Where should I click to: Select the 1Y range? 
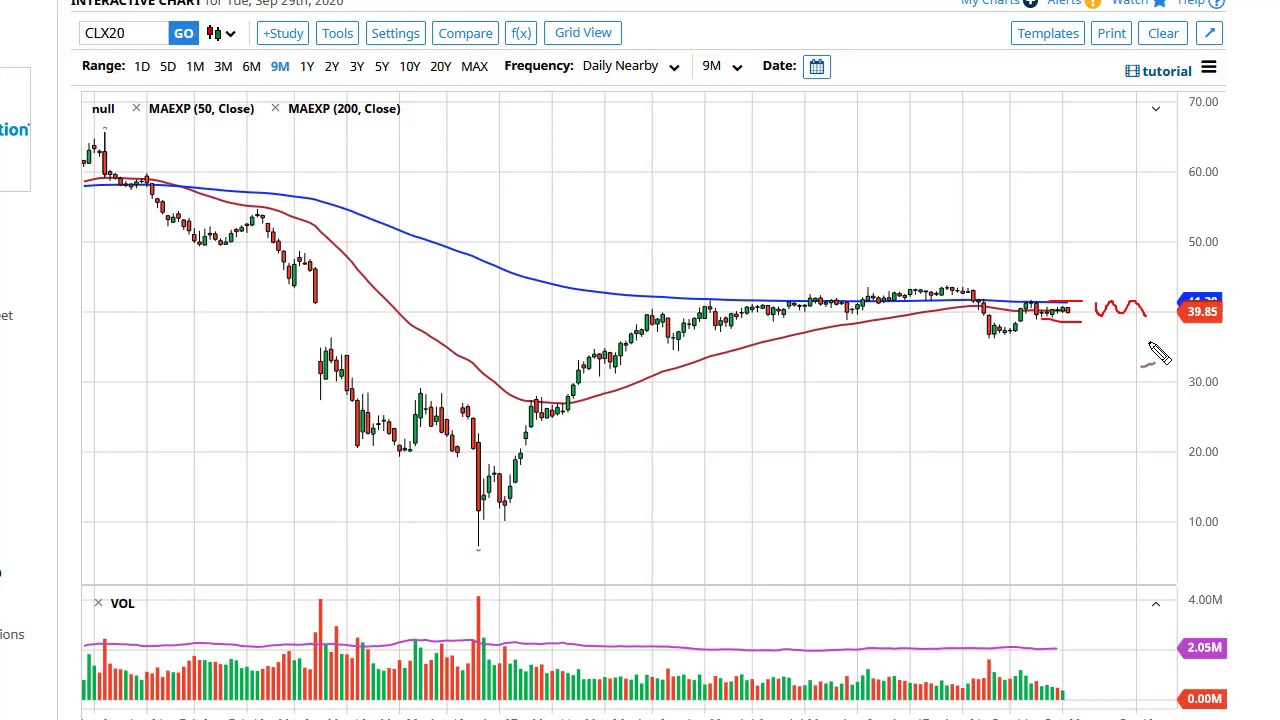pyautogui.click(x=307, y=66)
